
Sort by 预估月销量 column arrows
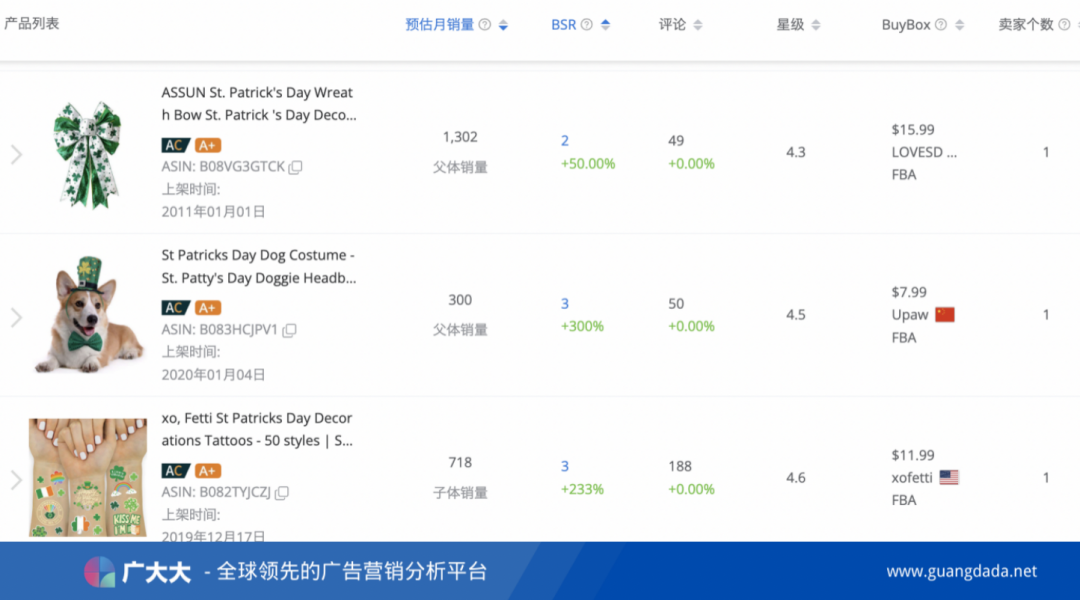tap(503, 25)
